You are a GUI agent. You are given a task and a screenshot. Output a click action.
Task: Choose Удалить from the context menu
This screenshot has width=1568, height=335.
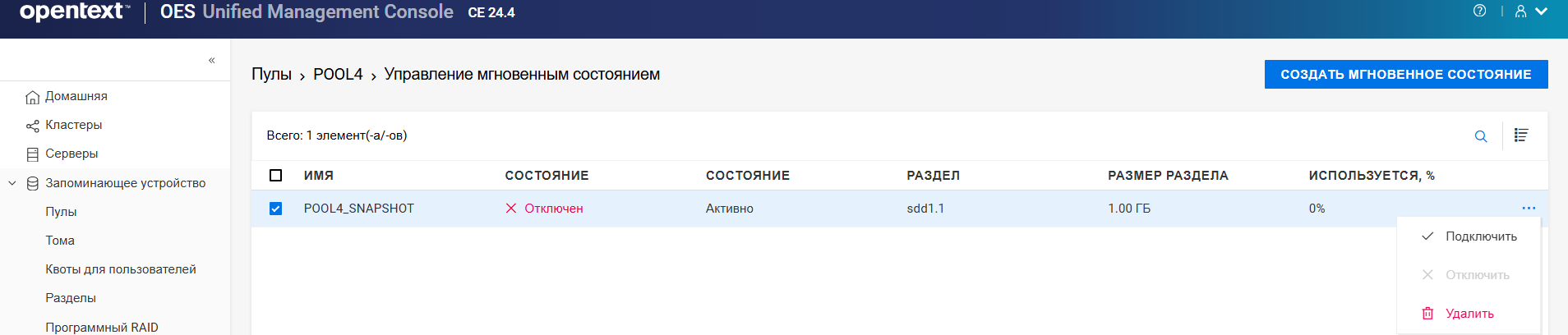click(1469, 314)
